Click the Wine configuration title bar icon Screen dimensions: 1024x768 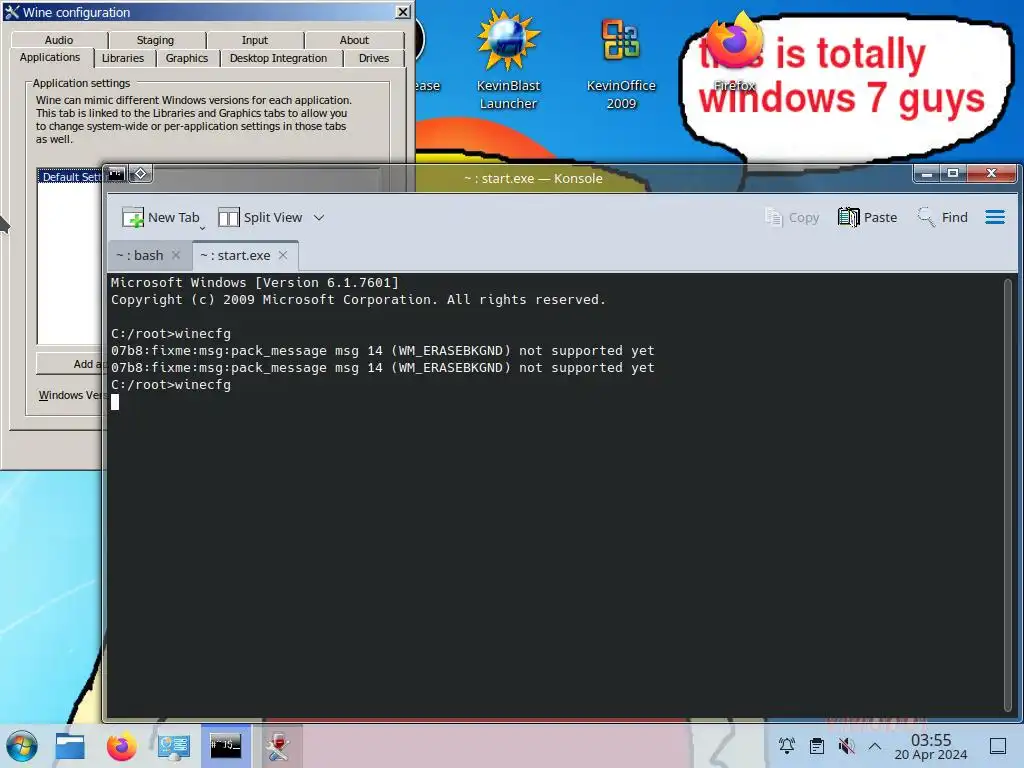[12, 12]
